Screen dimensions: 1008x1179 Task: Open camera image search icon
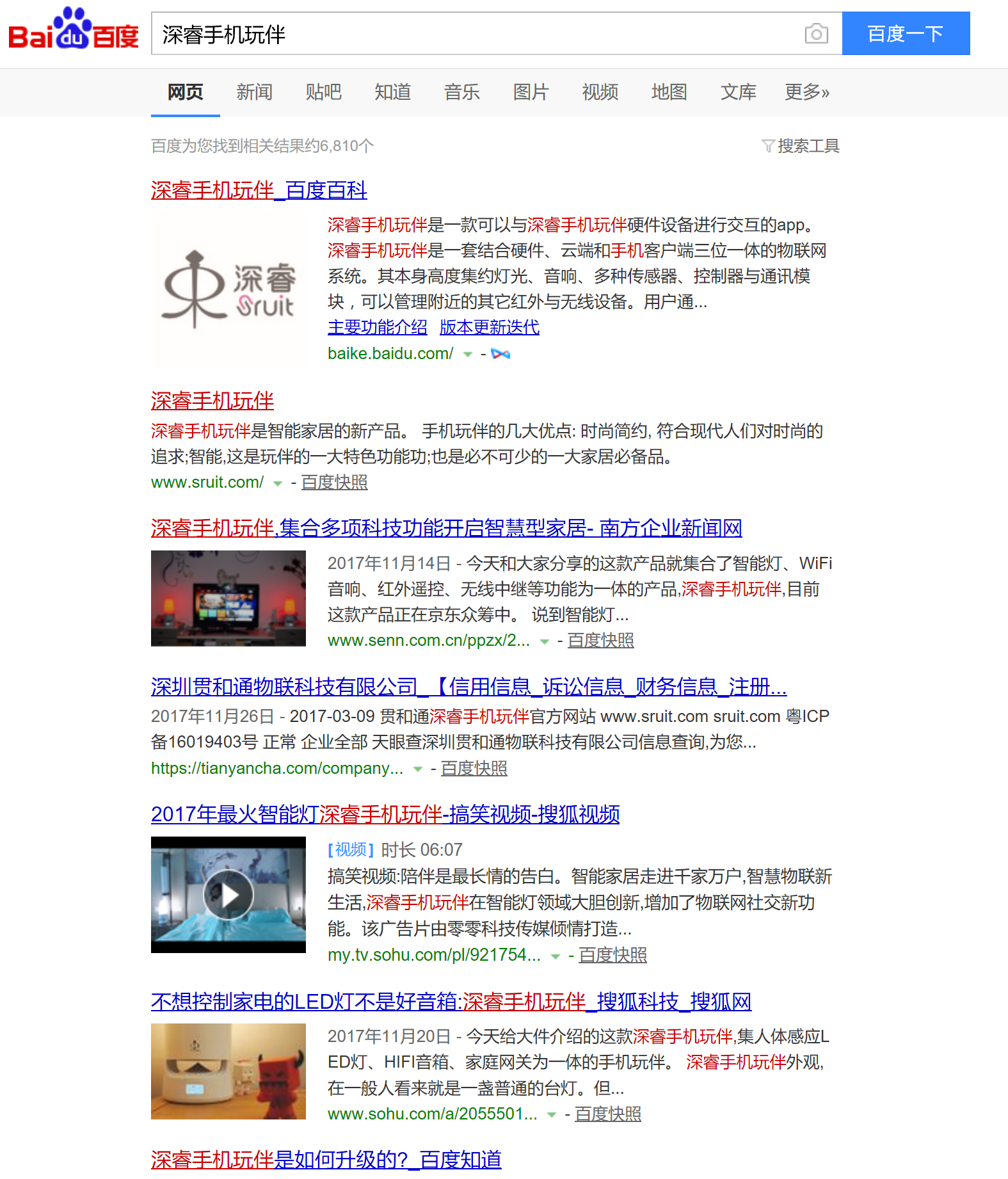pyautogui.click(x=816, y=33)
